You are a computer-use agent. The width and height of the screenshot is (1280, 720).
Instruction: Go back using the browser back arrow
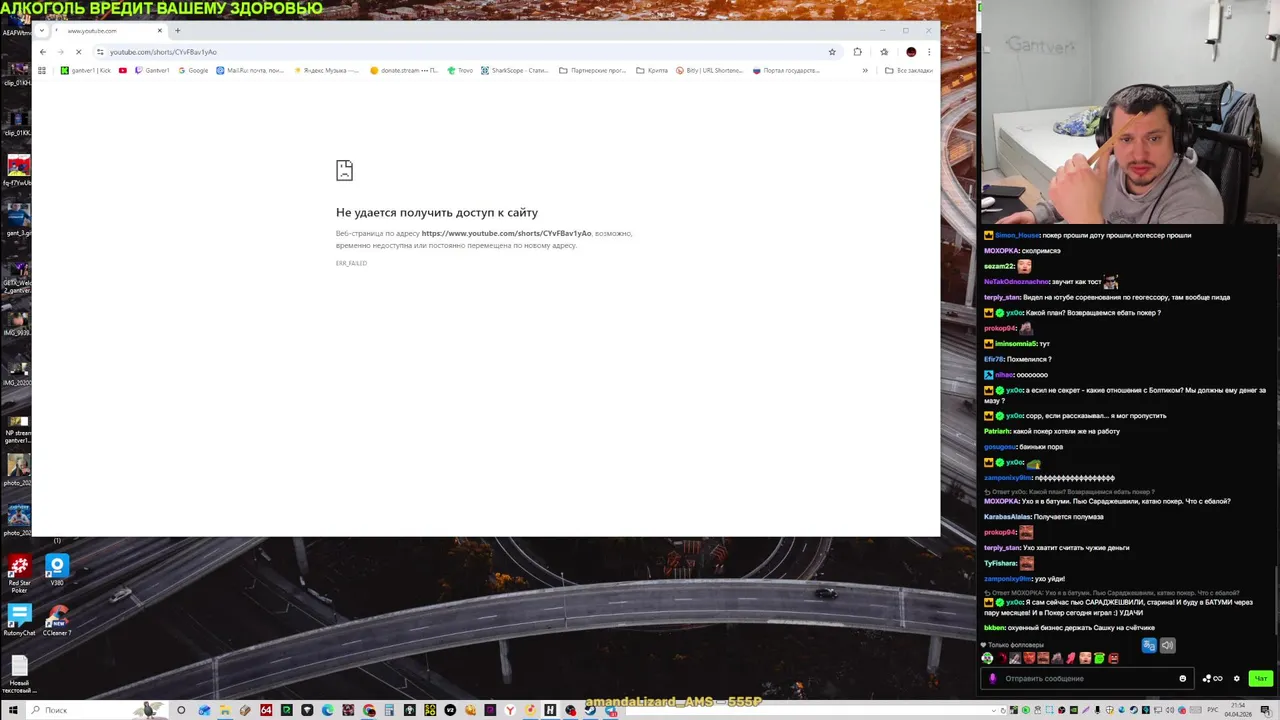[x=42, y=52]
